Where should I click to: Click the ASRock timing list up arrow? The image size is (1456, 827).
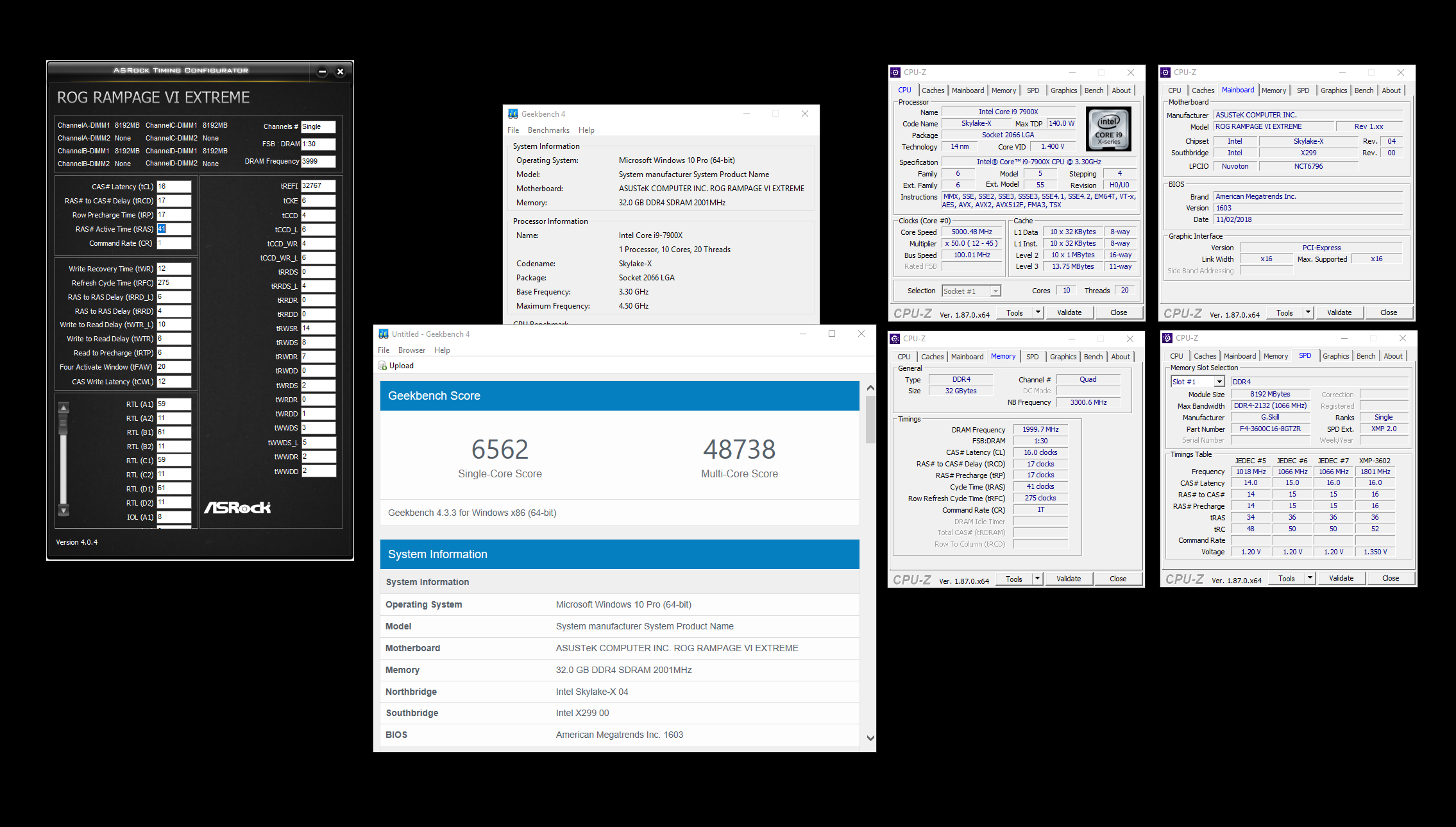[x=63, y=407]
